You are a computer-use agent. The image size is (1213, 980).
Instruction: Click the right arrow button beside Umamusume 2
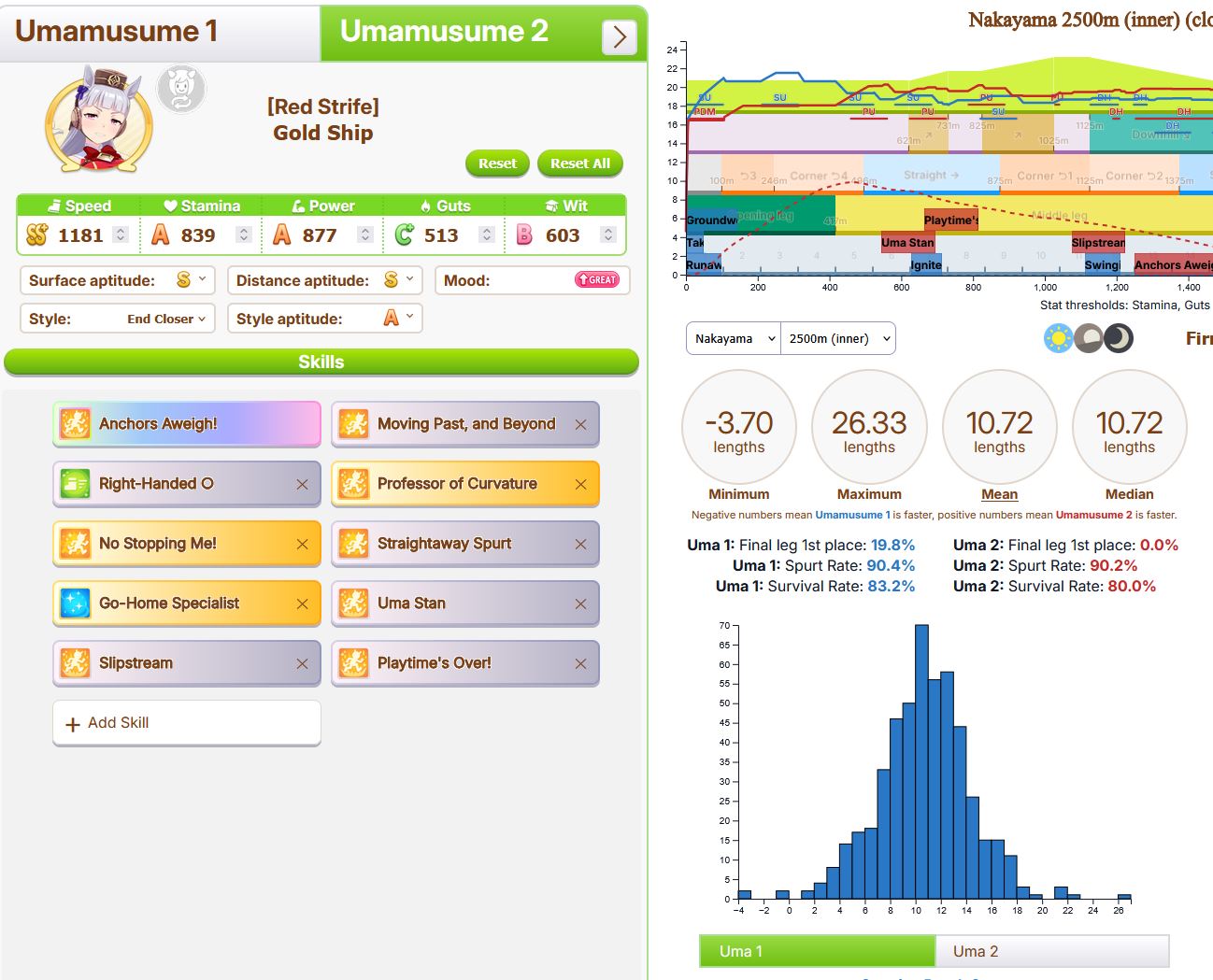(620, 37)
